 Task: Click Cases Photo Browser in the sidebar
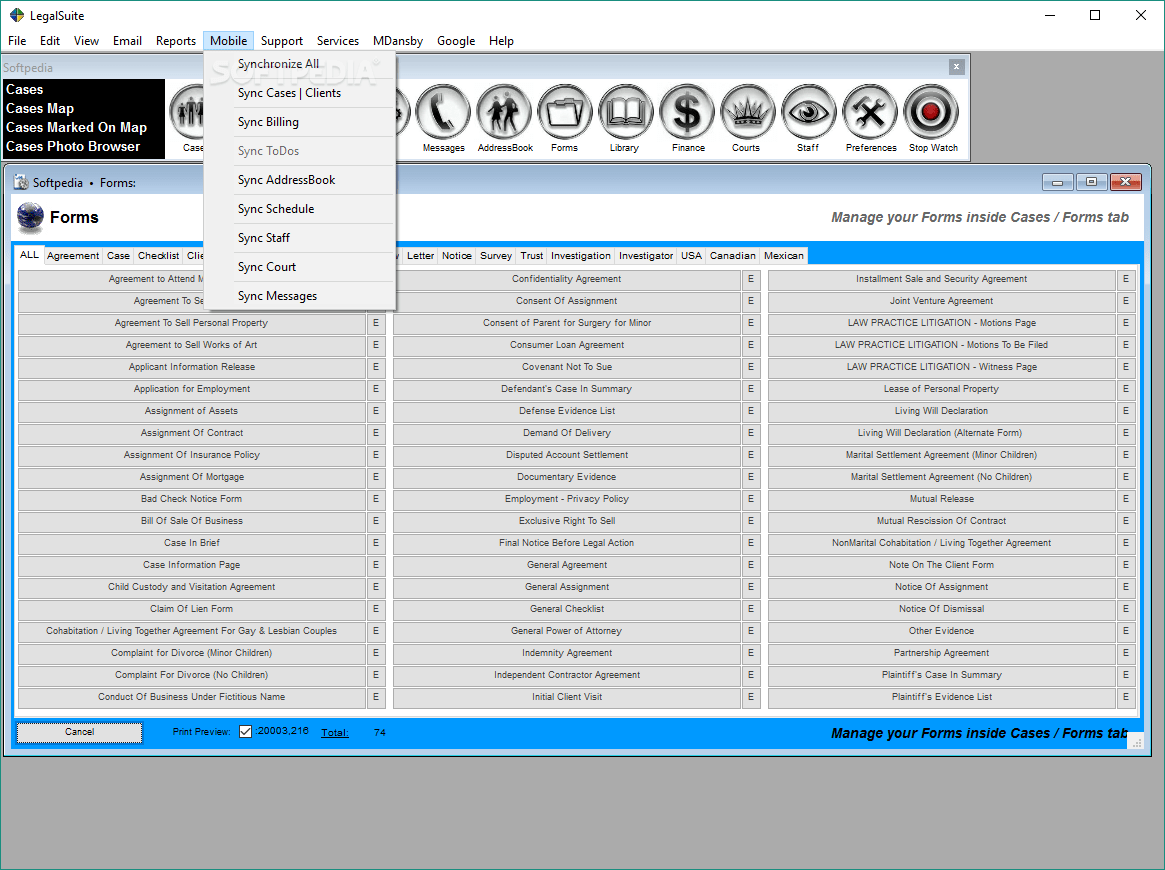(x=74, y=145)
